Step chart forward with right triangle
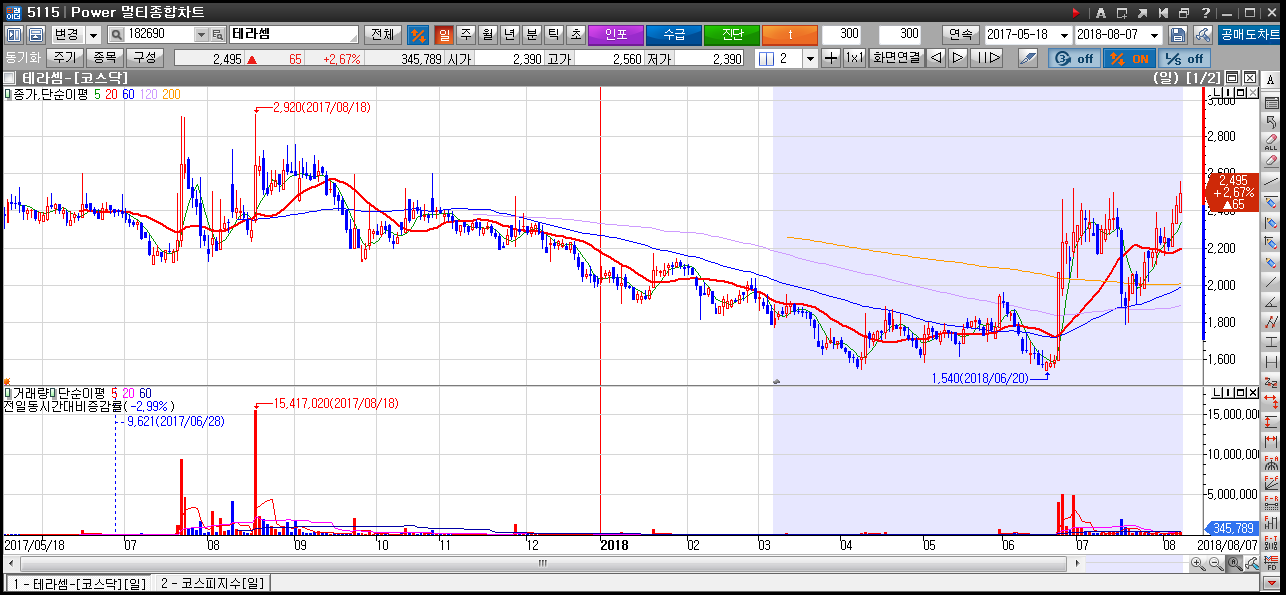The height and width of the screenshot is (595, 1286). [958, 58]
